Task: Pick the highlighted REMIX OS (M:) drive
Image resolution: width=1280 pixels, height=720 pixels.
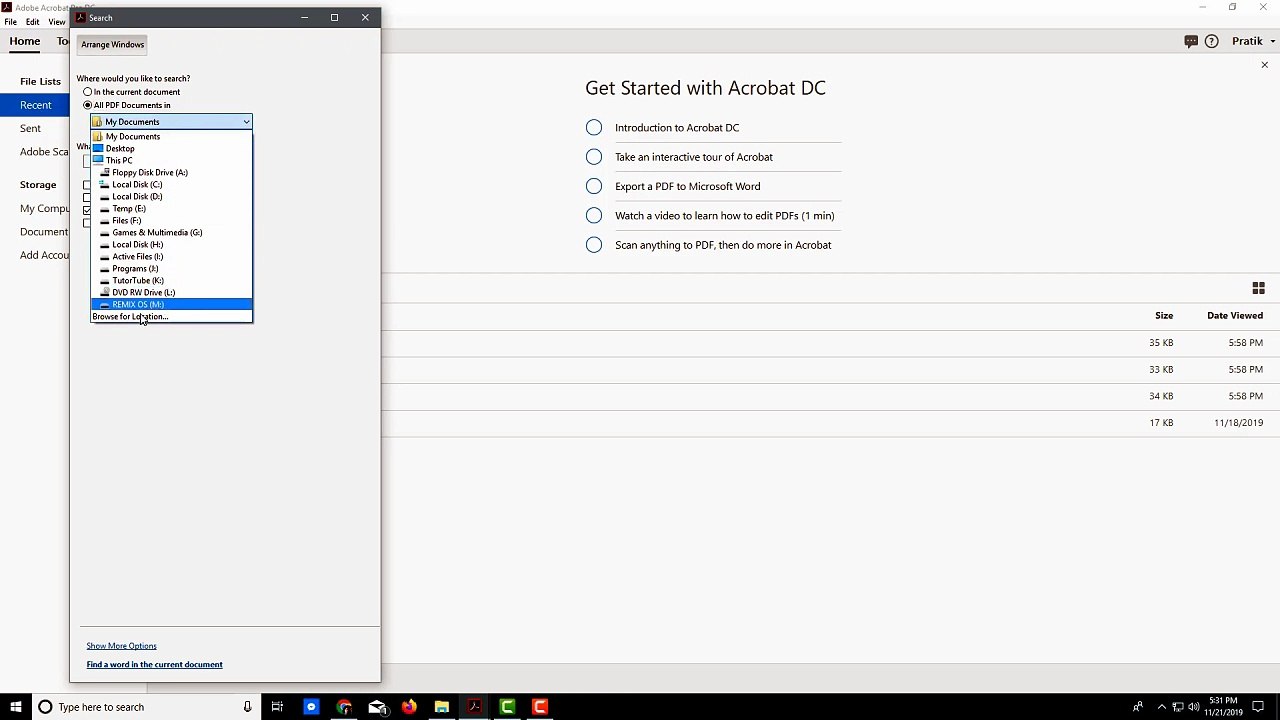Action: (x=171, y=305)
